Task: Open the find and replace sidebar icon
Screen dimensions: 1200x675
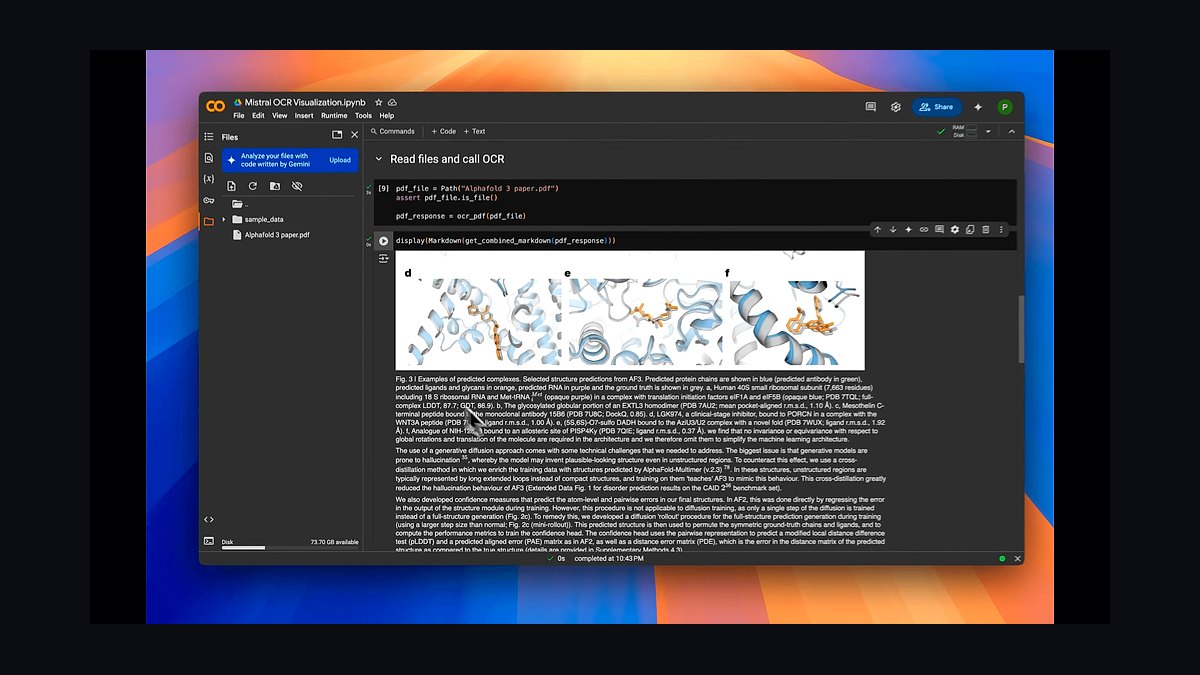Action: coord(208,158)
